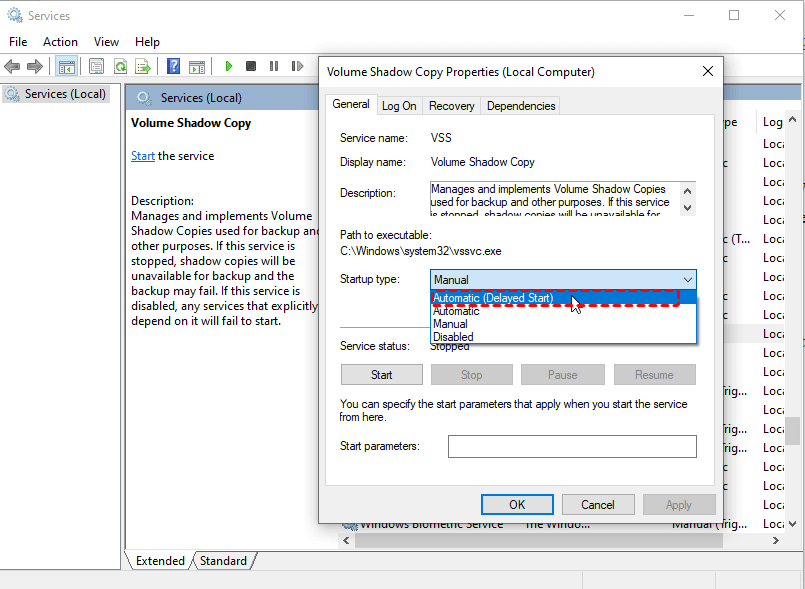Viewport: 805px width, 589px height.
Task: Click the Stop Service square icon
Action: click(250, 67)
